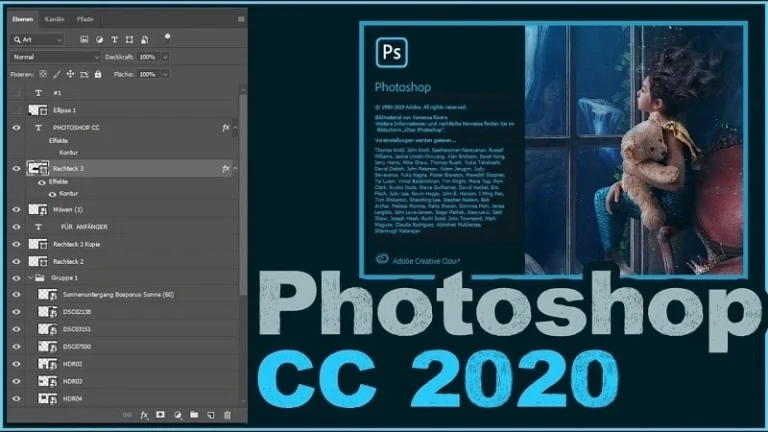
Task: Switch to the Pfade tab
Action: (86, 19)
